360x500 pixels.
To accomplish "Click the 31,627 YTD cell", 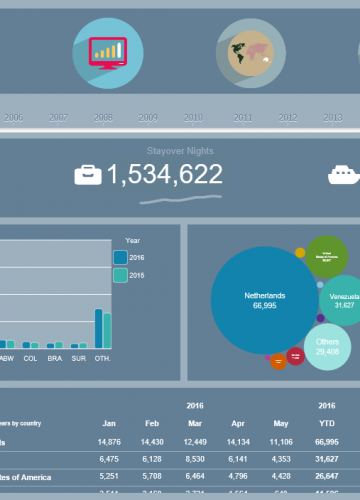I will pyautogui.click(x=327, y=459).
